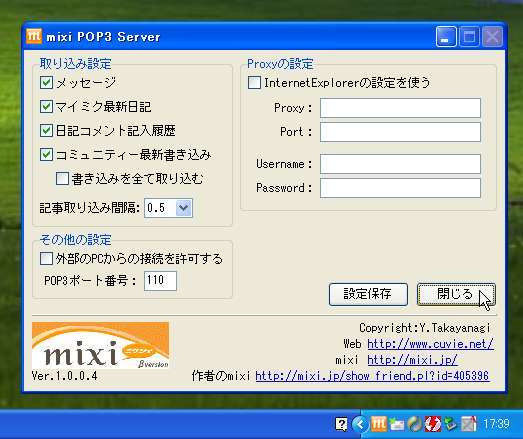Click the globe-shaped tray icon
This screenshot has width=523, height=439.
click(x=415, y=424)
